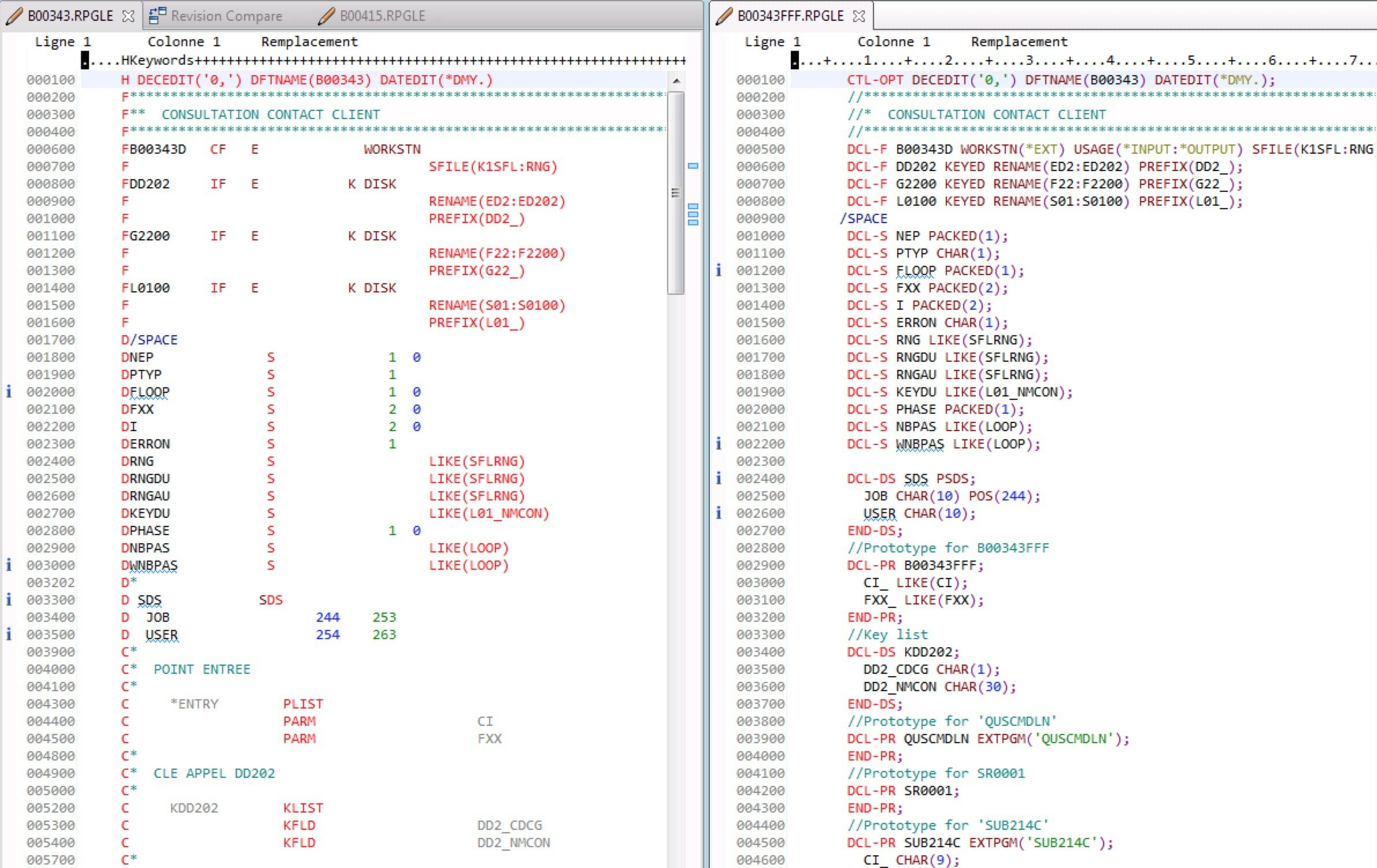The height and width of the screenshot is (868, 1377).
Task: Close the B00343.RPGLE tab
Action: pyautogui.click(x=128, y=16)
